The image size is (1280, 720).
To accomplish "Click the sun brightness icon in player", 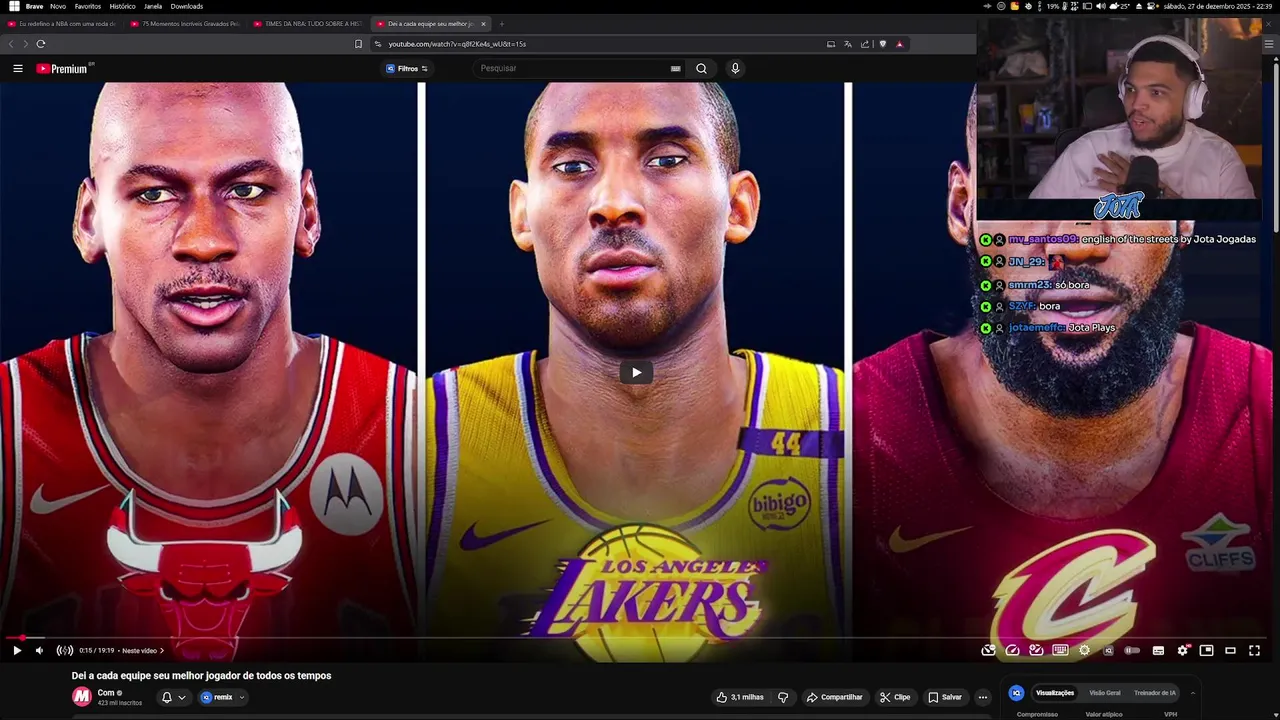I will click(1084, 650).
